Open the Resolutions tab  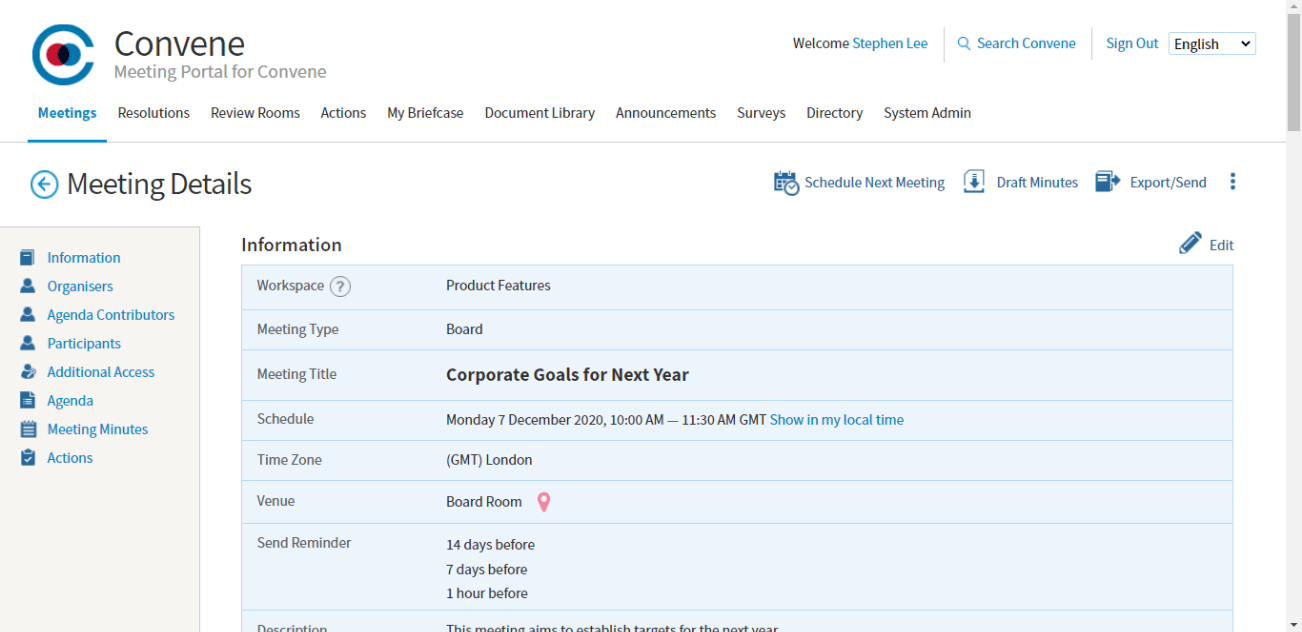point(153,113)
